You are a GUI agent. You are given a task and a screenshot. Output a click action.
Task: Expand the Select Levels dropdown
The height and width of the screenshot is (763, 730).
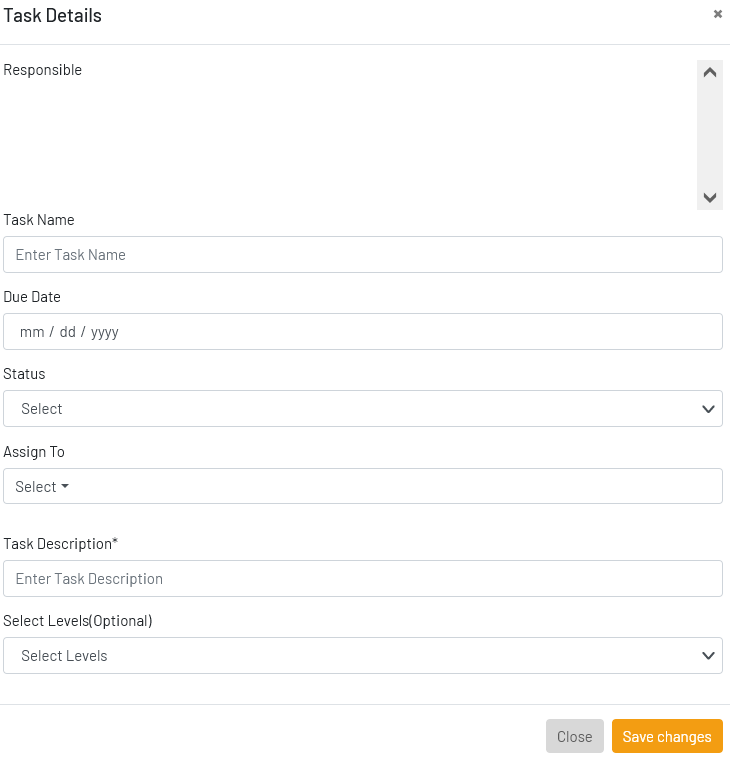click(363, 655)
